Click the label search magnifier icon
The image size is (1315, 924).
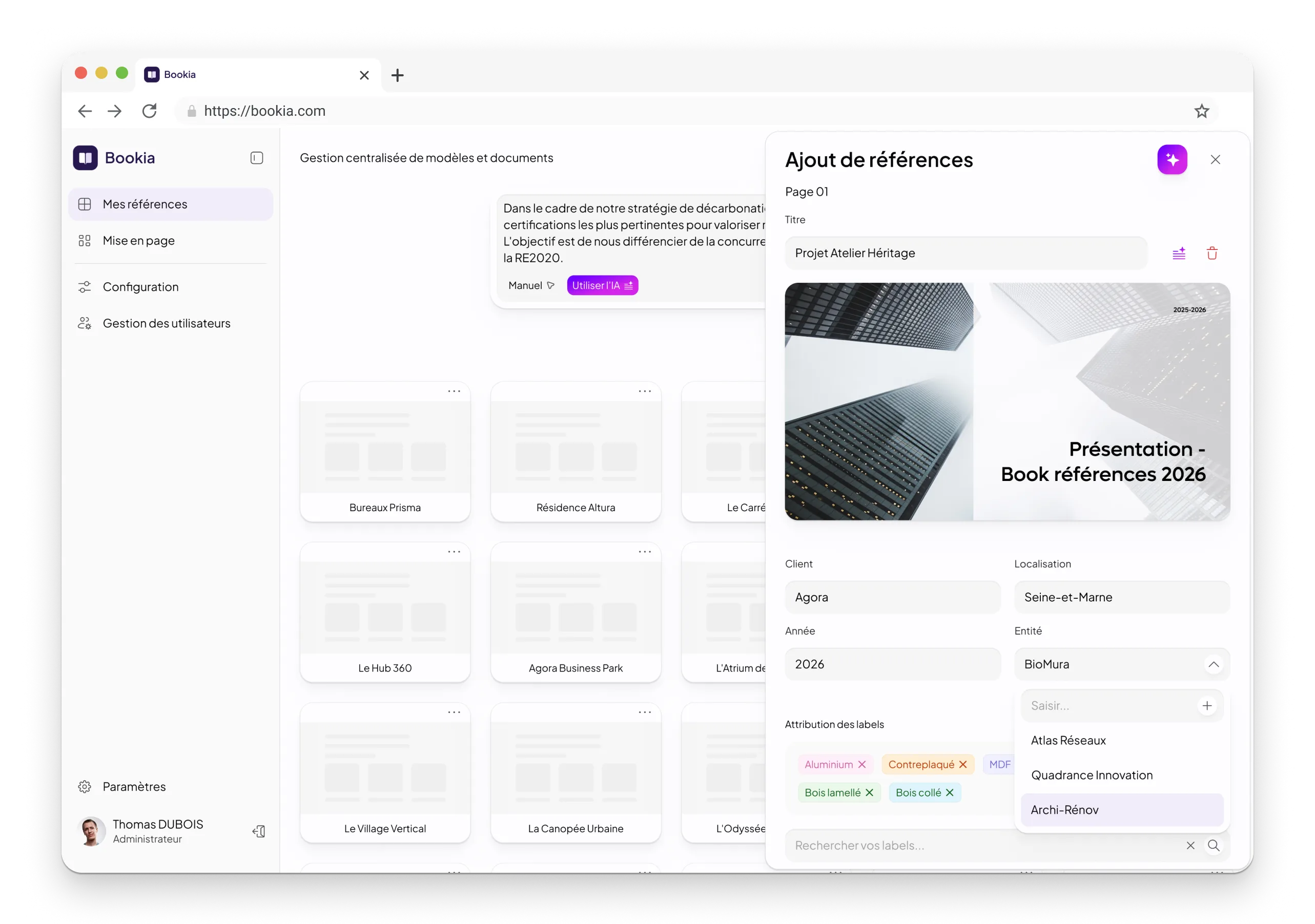pyautogui.click(x=1213, y=845)
